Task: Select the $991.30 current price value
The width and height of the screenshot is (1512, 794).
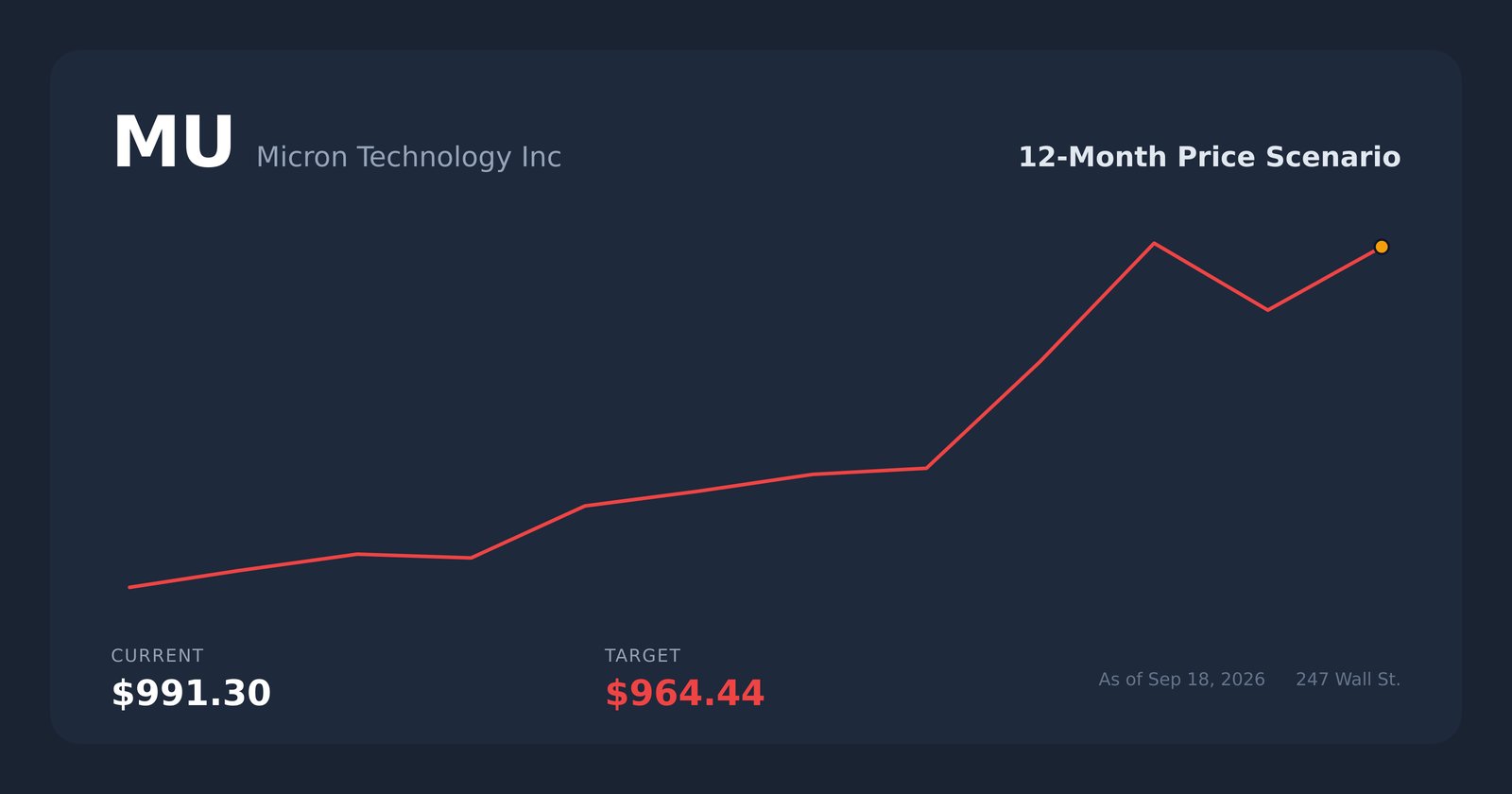Action: click(191, 693)
